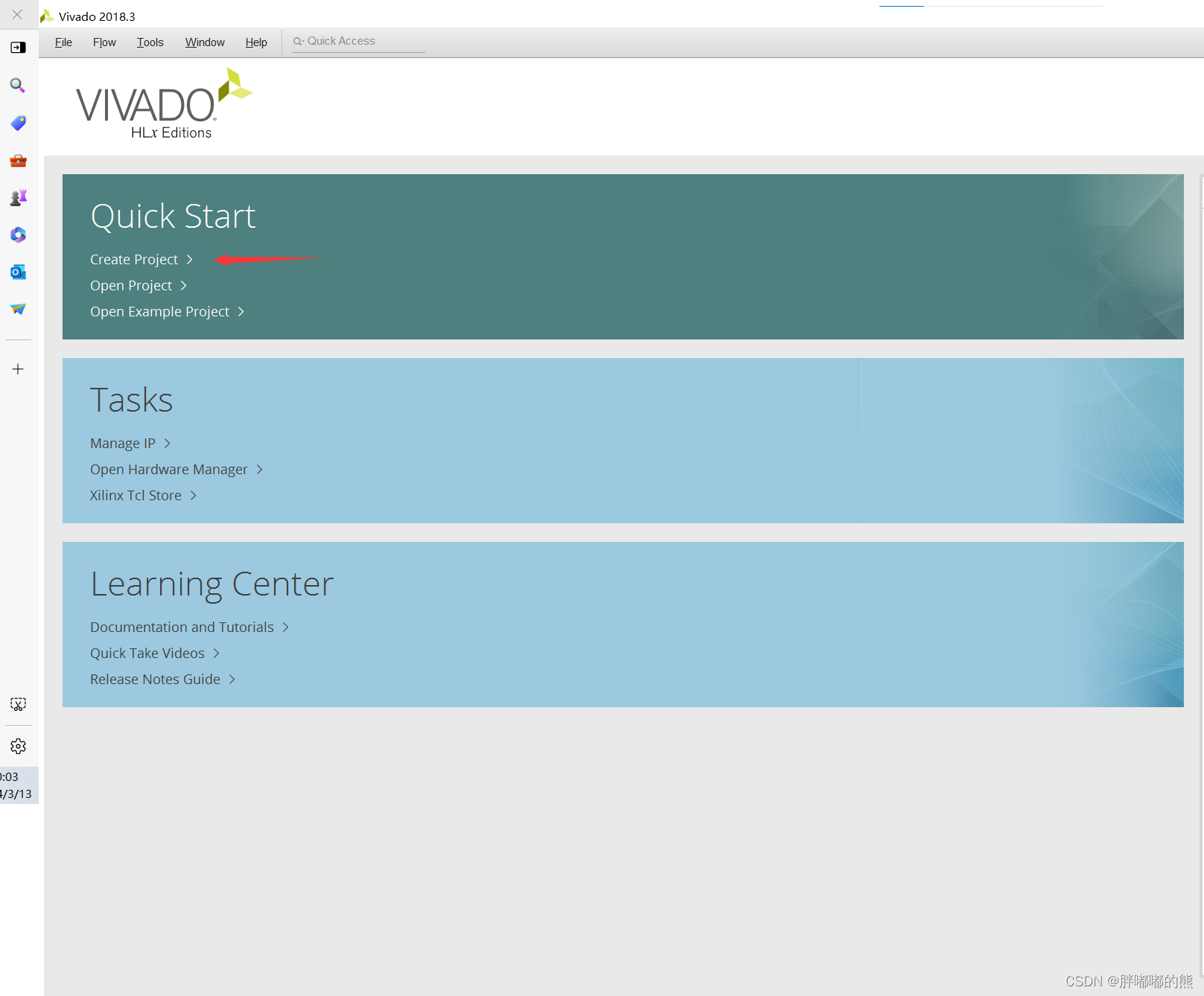Click chevron next to Open Example Project

tap(241, 312)
